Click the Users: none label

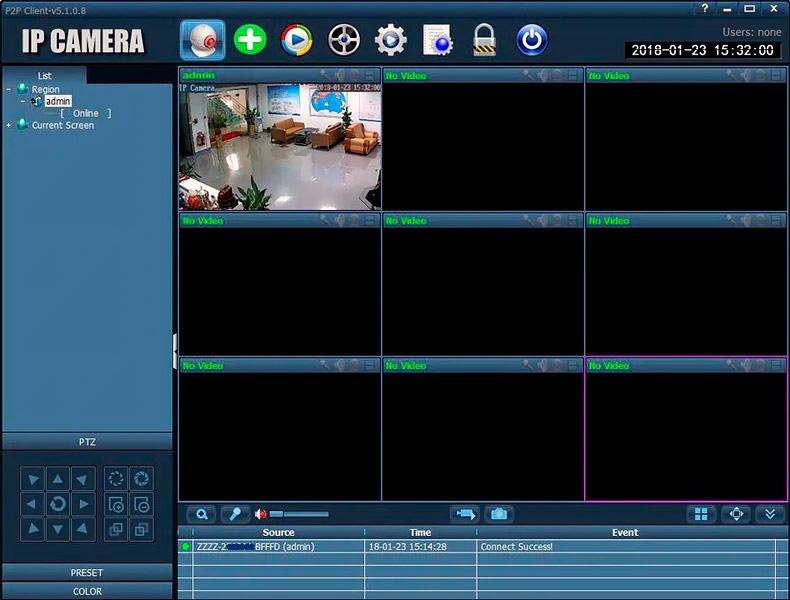tap(752, 32)
